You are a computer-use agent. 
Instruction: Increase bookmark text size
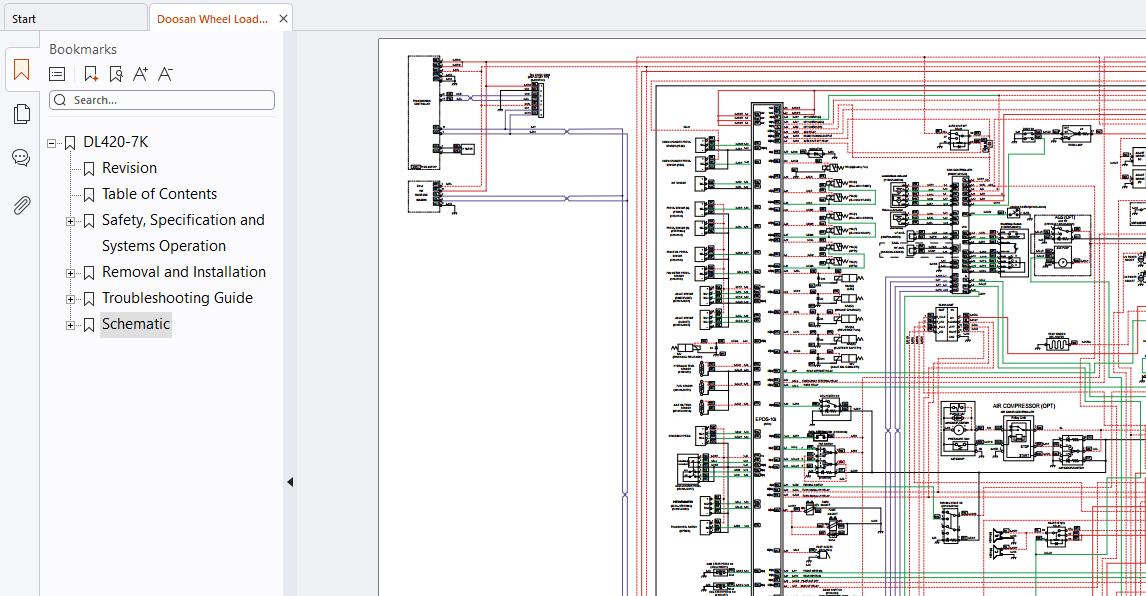(x=140, y=74)
